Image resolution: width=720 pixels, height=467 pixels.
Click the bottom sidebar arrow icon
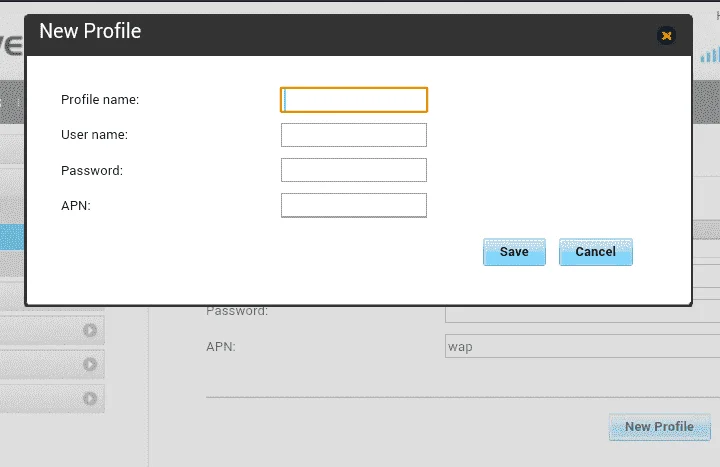tap(90, 398)
